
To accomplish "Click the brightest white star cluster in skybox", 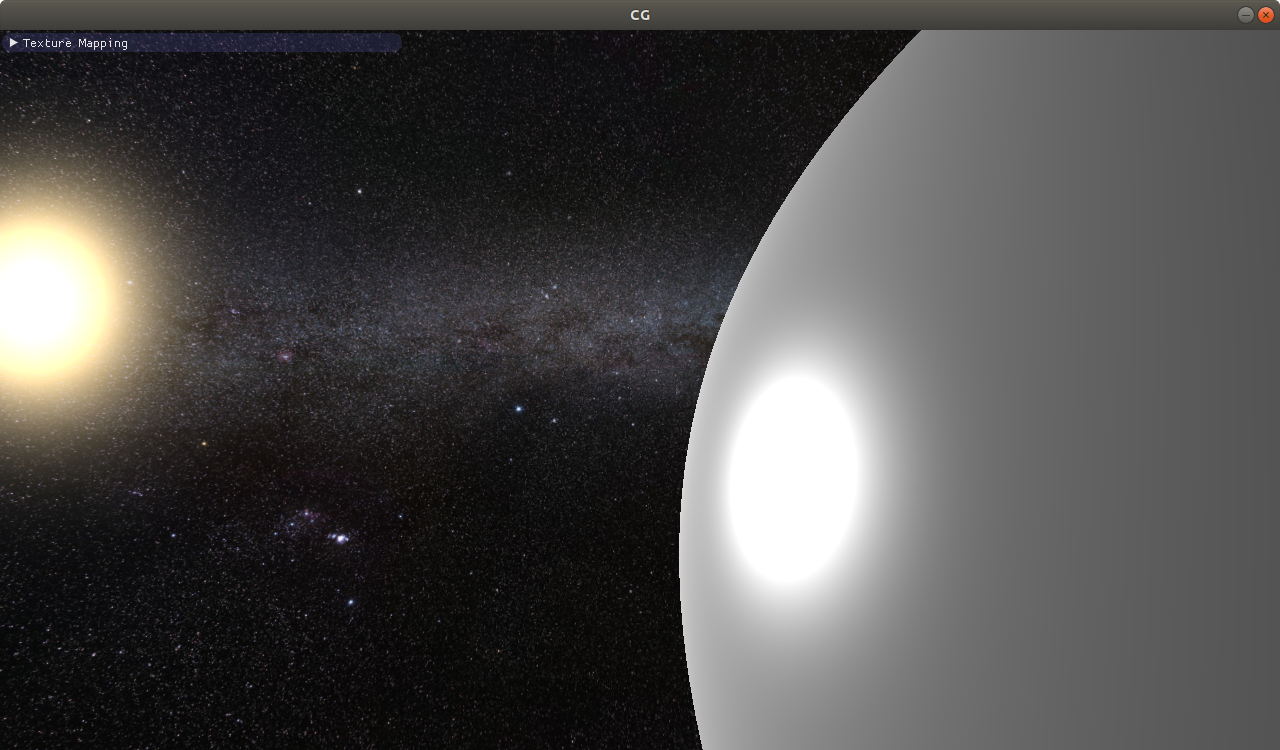I will 340,538.
